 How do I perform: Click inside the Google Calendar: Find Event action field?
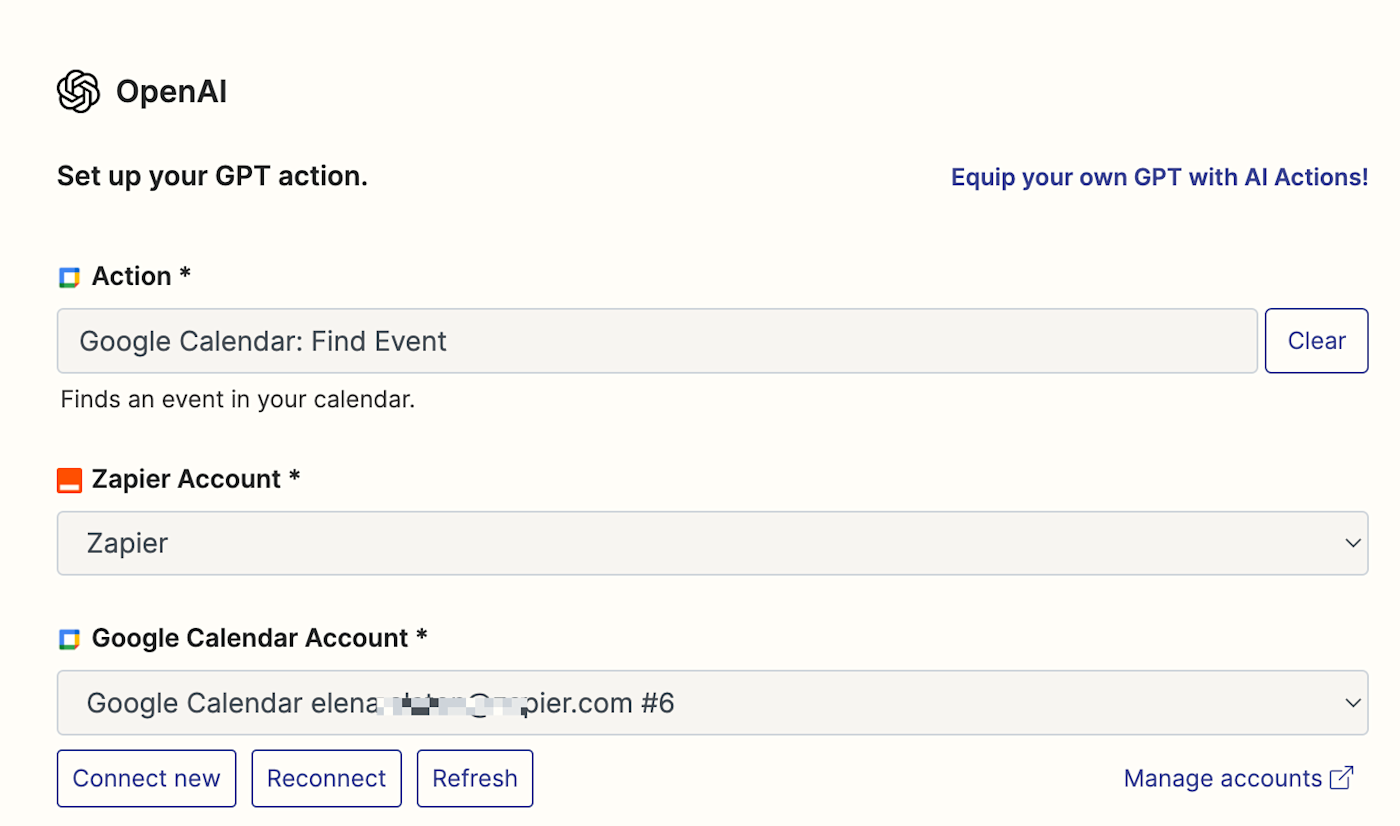click(656, 341)
